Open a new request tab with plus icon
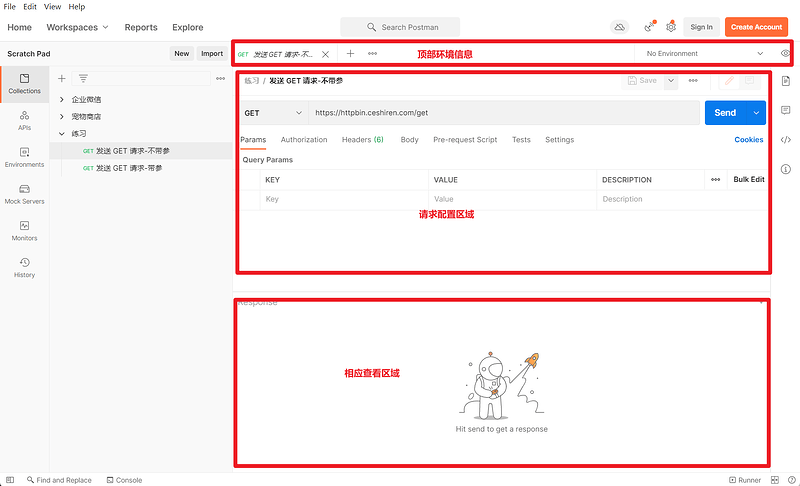 351,54
